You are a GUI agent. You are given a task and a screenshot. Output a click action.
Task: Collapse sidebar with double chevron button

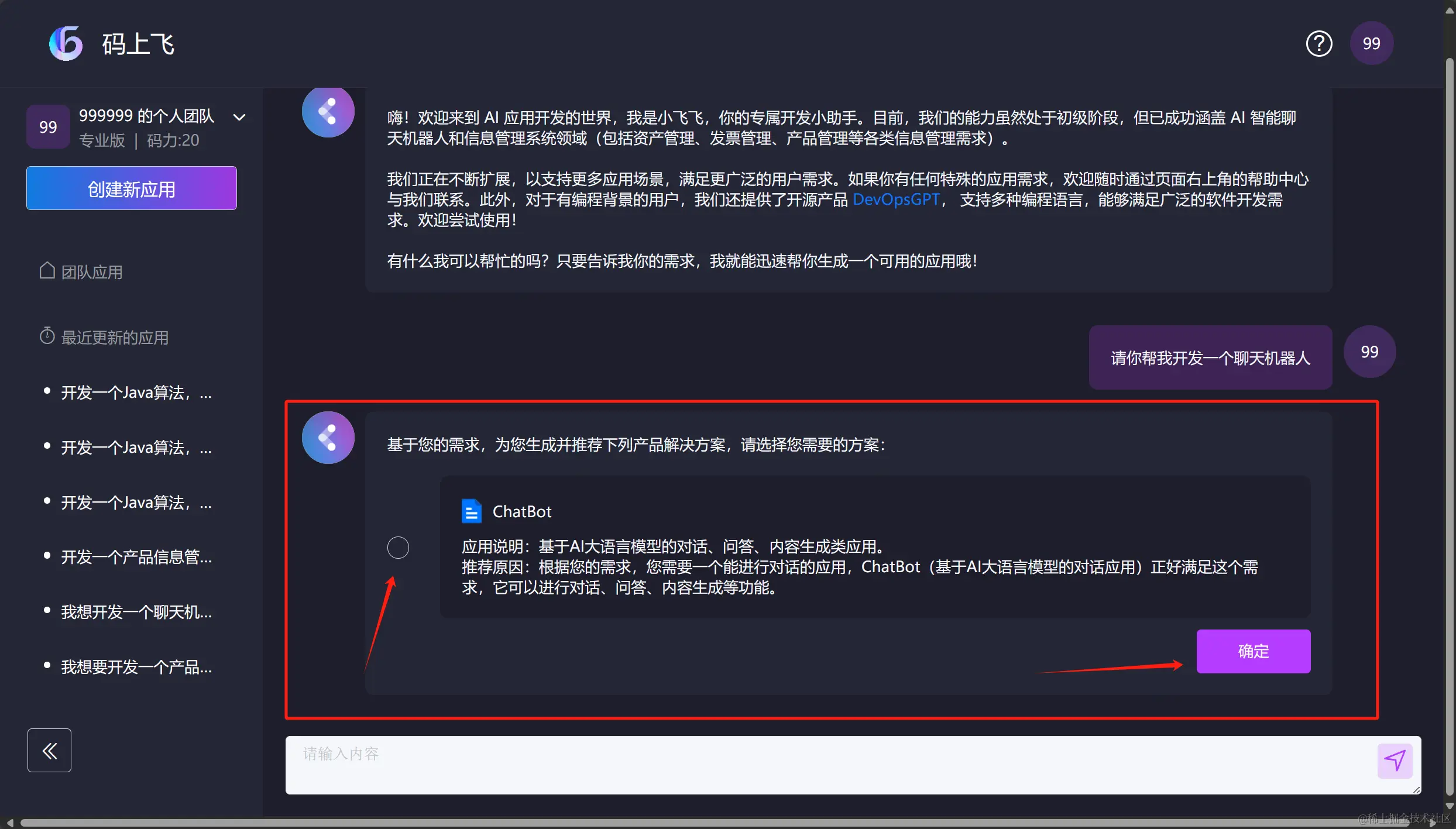click(x=49, y=750)
